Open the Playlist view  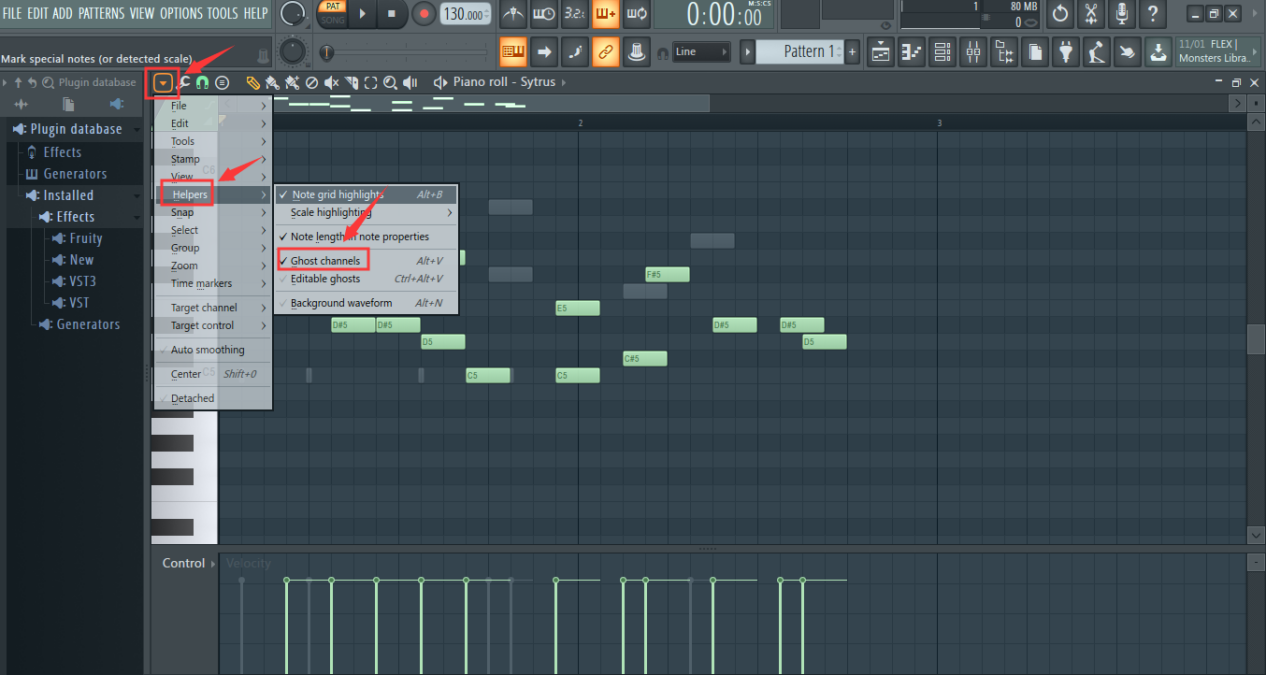pyautogui.click(x=880, y=52)
